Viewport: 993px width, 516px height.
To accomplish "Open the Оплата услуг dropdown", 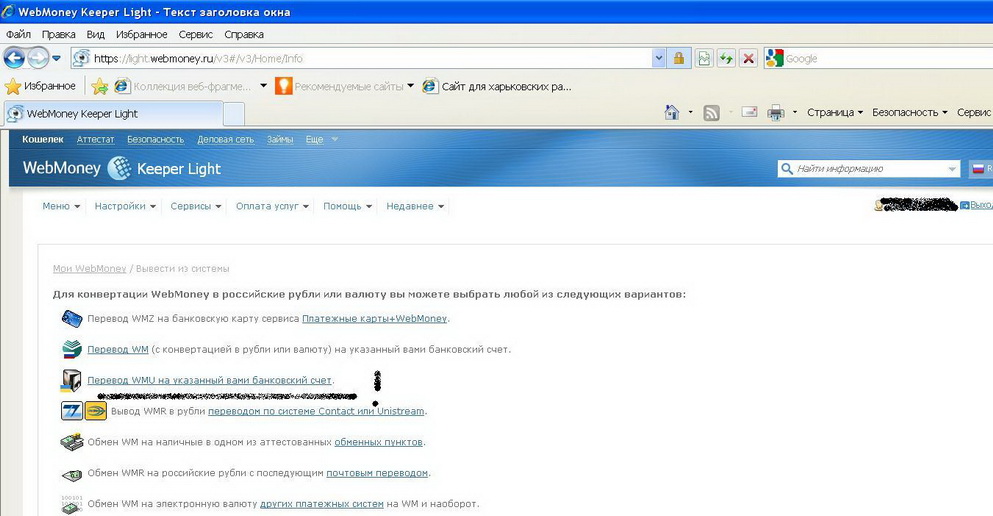I will pyautogui.click(x=272, y=206).
